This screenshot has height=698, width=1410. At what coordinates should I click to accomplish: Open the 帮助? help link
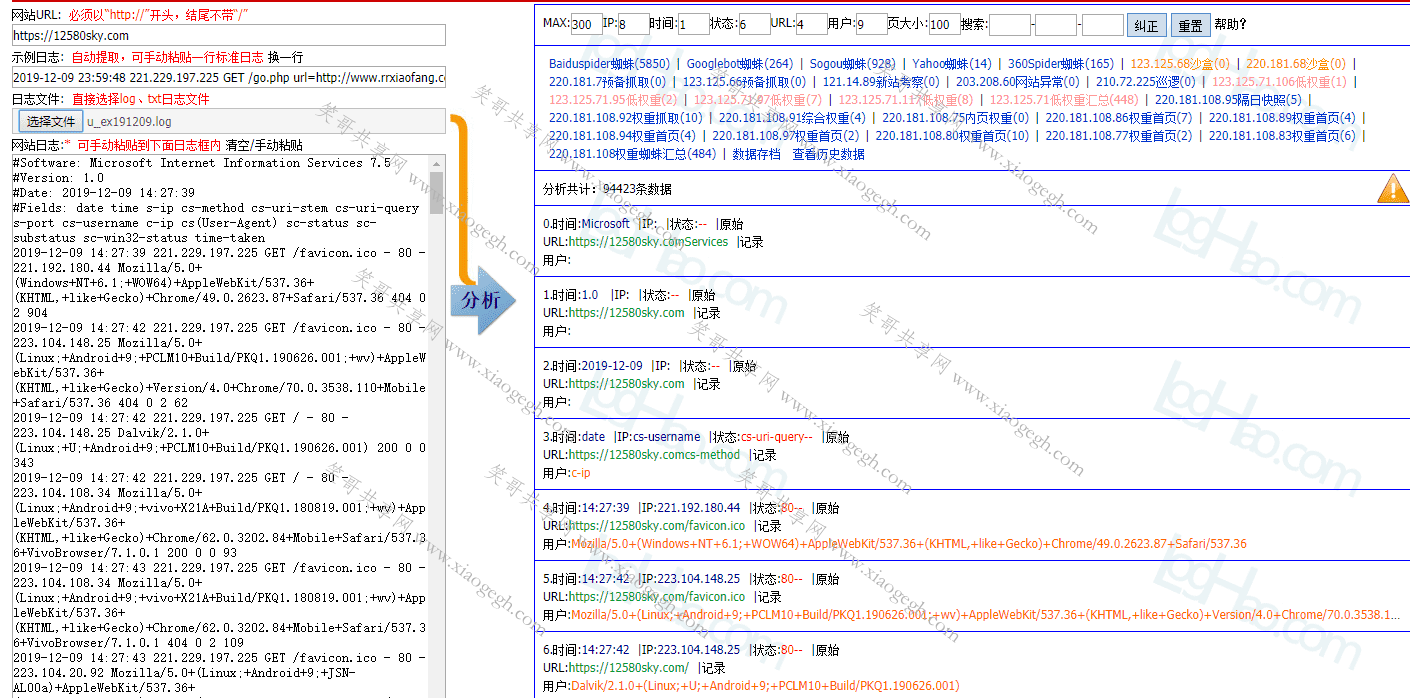click(1230, 25)
